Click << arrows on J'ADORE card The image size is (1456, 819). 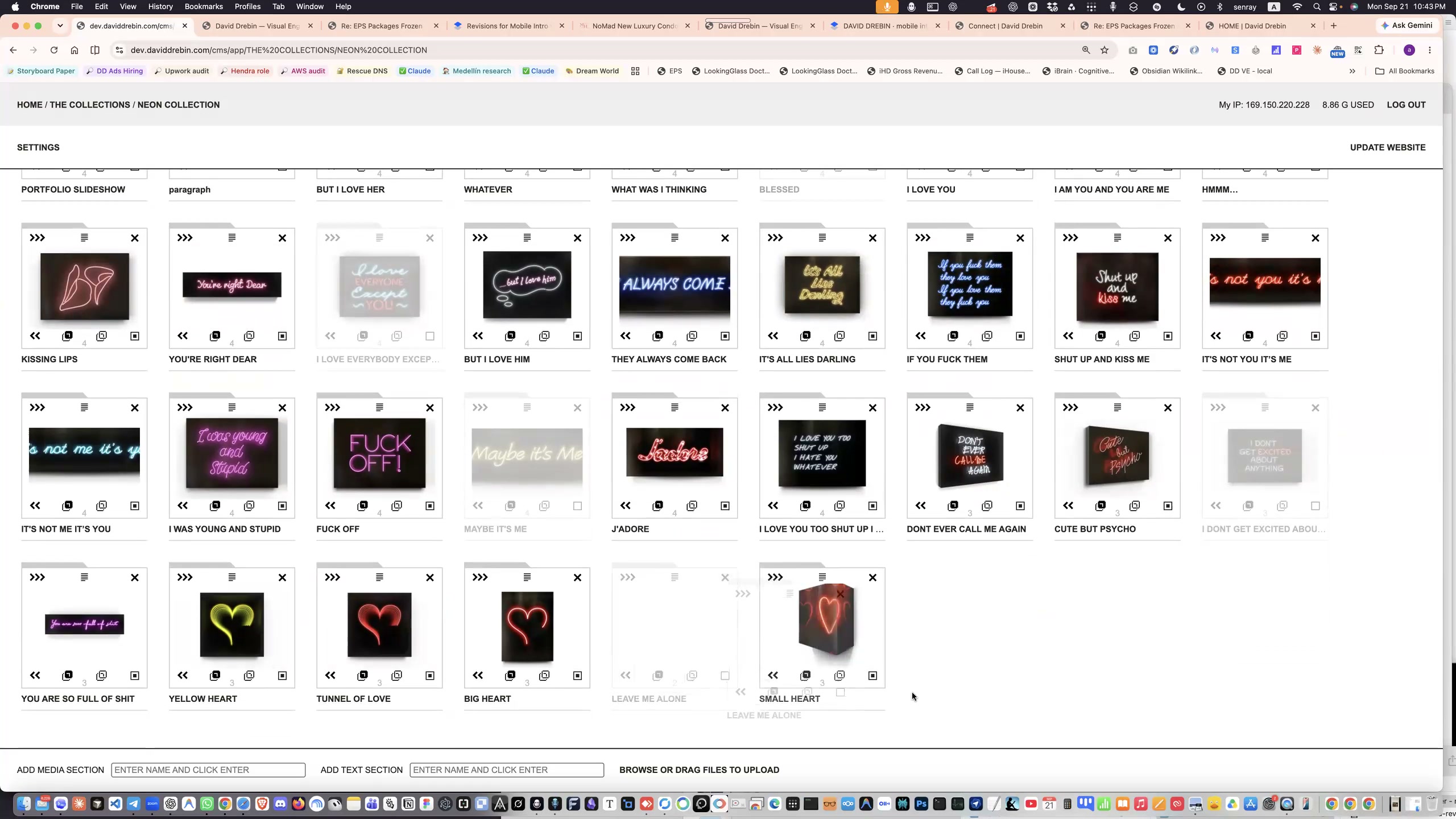click(x=626, y=506)
